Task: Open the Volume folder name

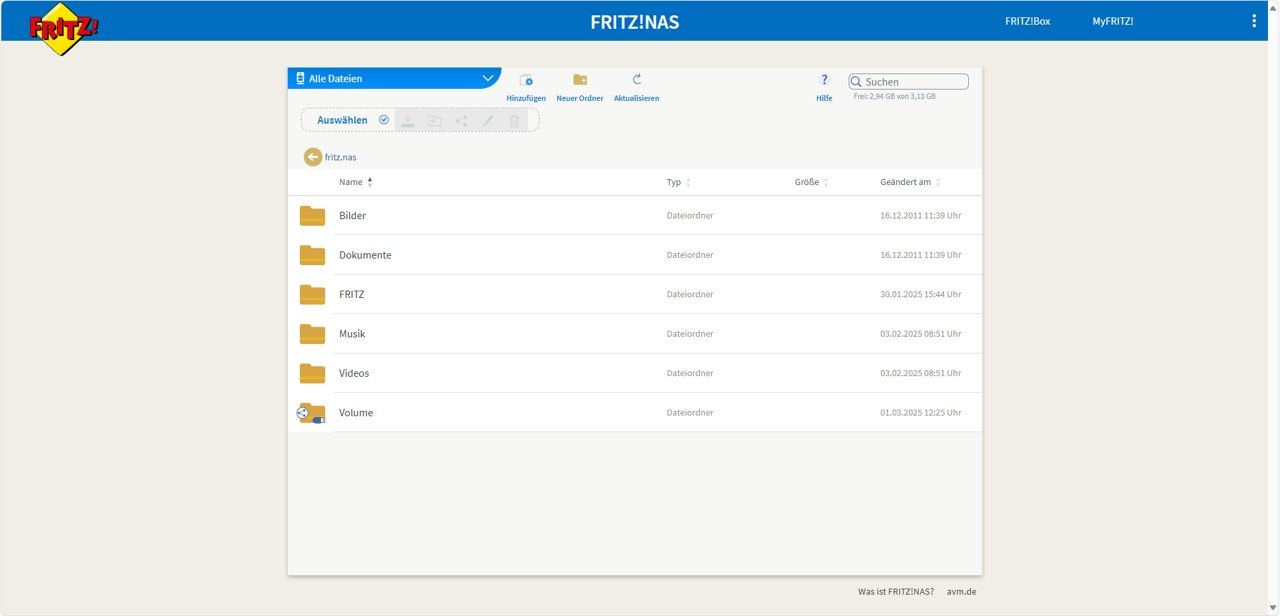Action: tap(356, 413)
